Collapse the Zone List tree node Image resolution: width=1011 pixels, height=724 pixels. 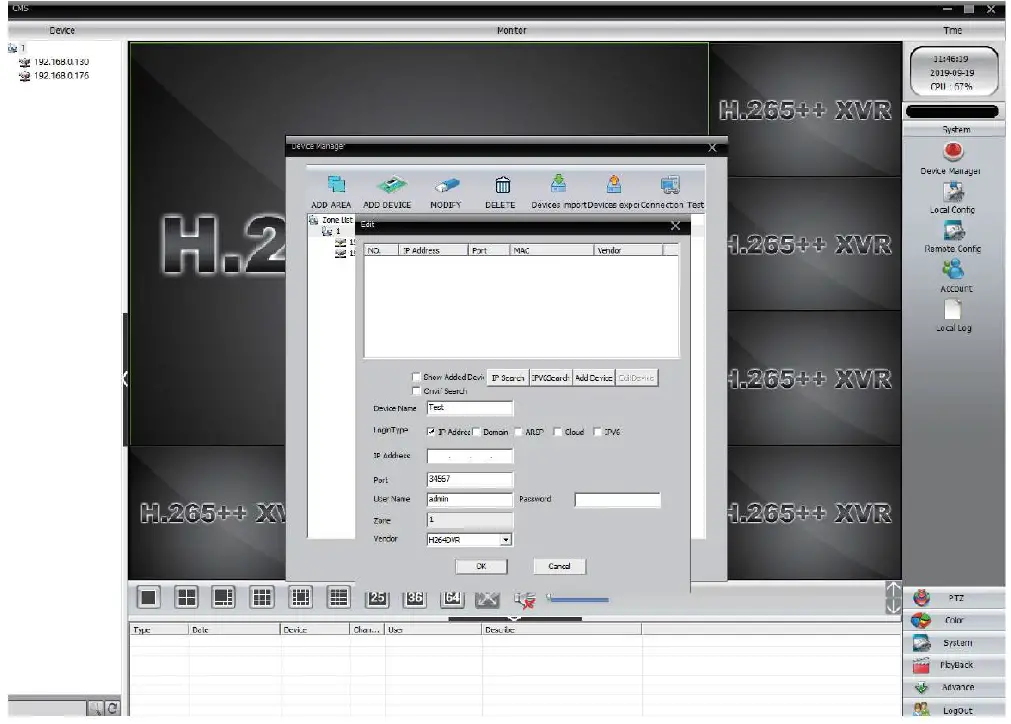(x=321, y=220)
